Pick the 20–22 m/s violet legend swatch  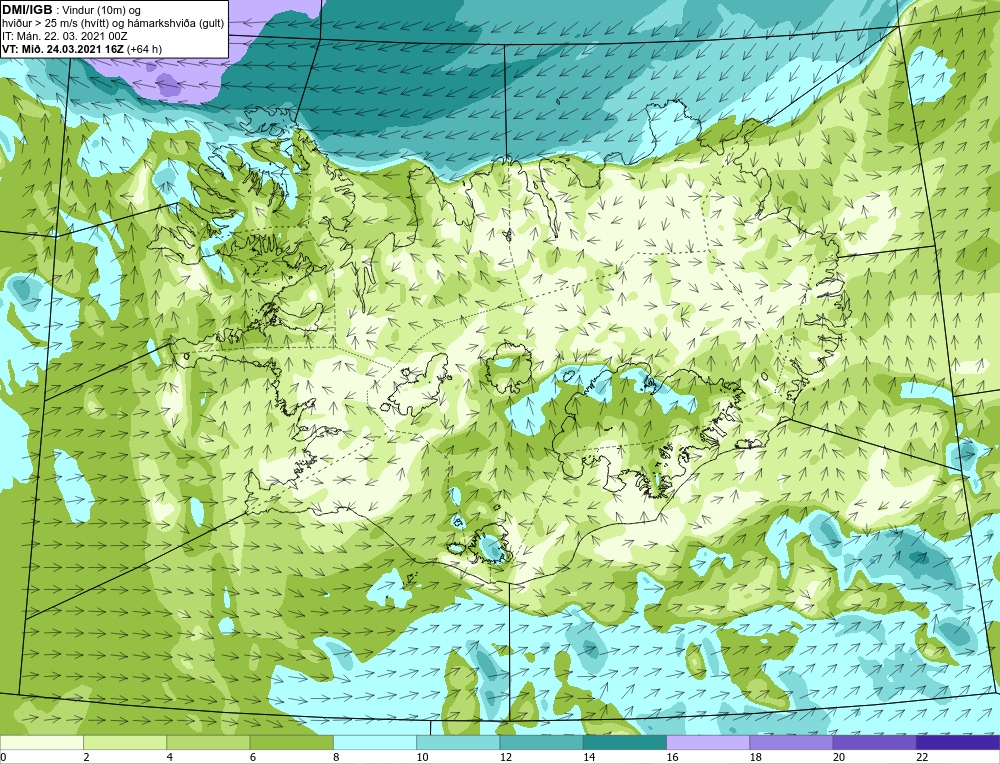click(x=874, y=742)
